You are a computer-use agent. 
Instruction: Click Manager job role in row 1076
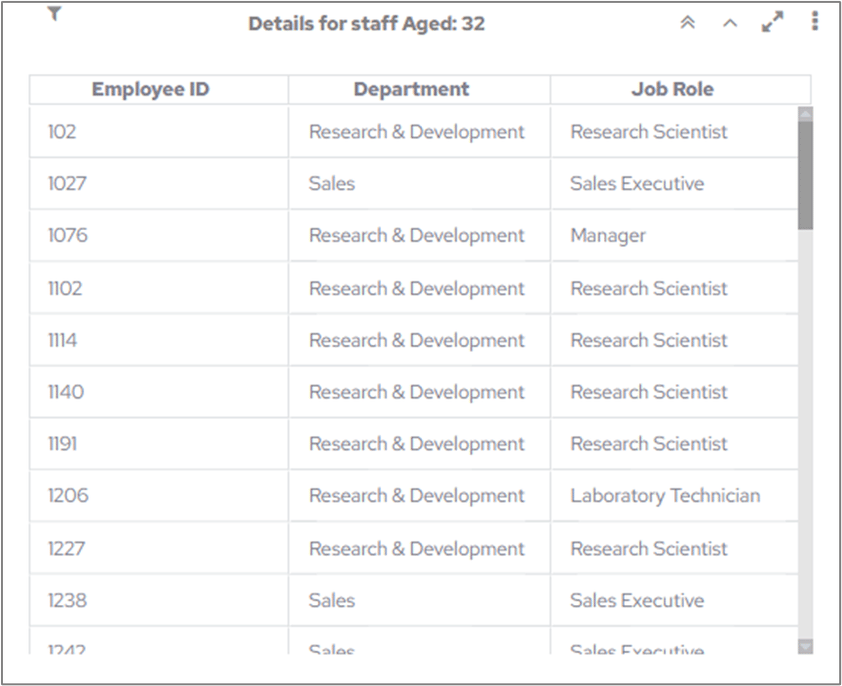tap(608, 235)
